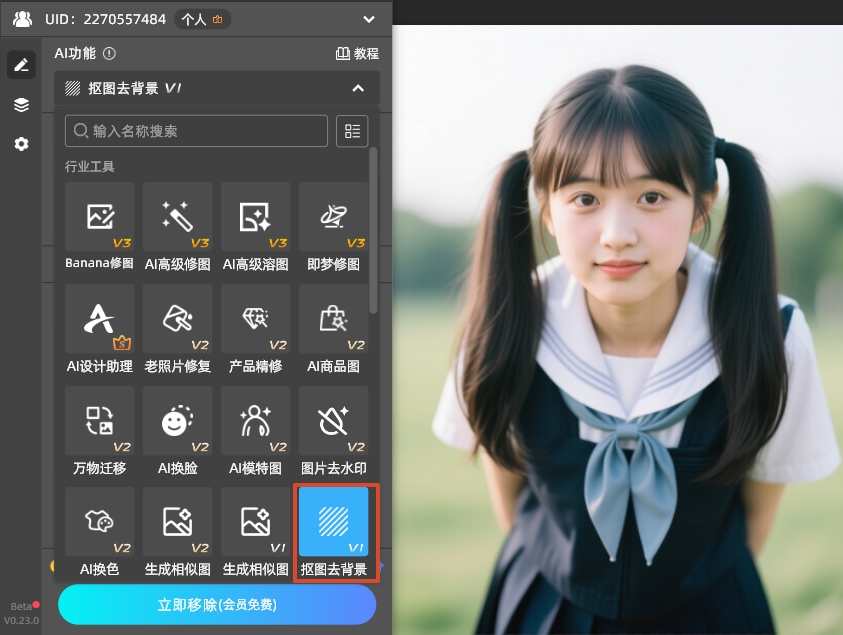
Task: Toggle the tool list view layout button
Action: [352, 131]
